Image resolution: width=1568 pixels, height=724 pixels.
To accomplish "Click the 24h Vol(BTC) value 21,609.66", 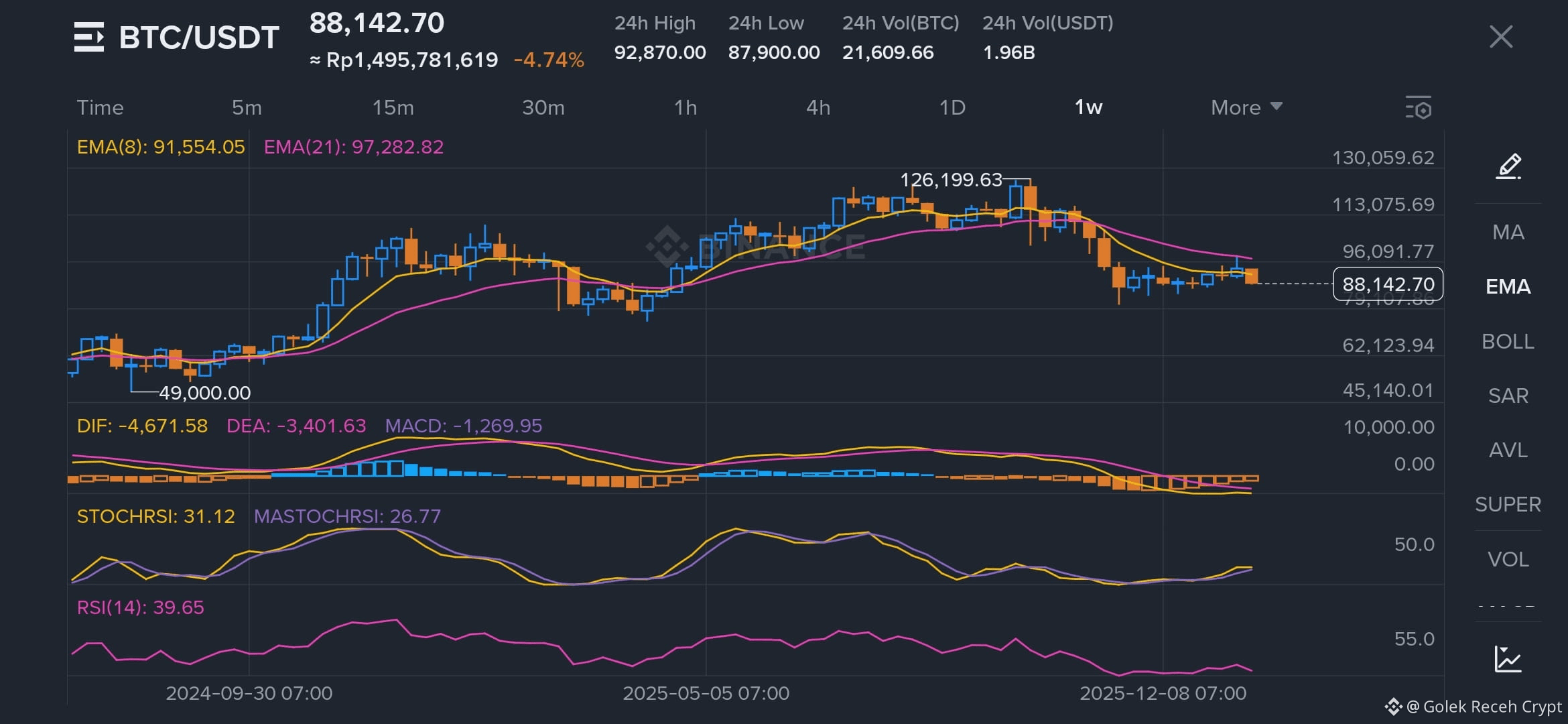I will (x=888, y=52).
